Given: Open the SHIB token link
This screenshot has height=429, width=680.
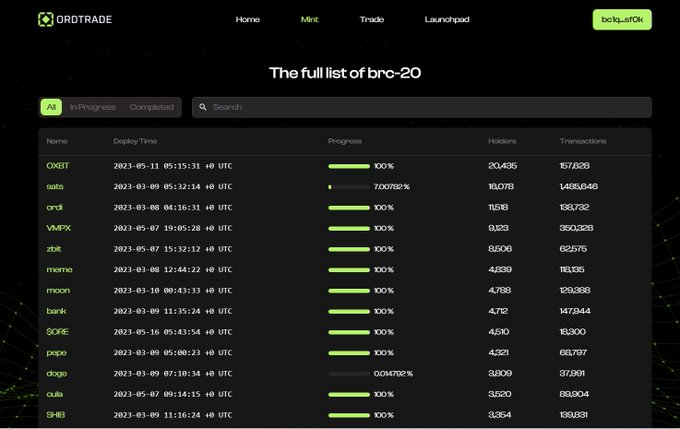Looking at the screenshot, I should [56, 415].
